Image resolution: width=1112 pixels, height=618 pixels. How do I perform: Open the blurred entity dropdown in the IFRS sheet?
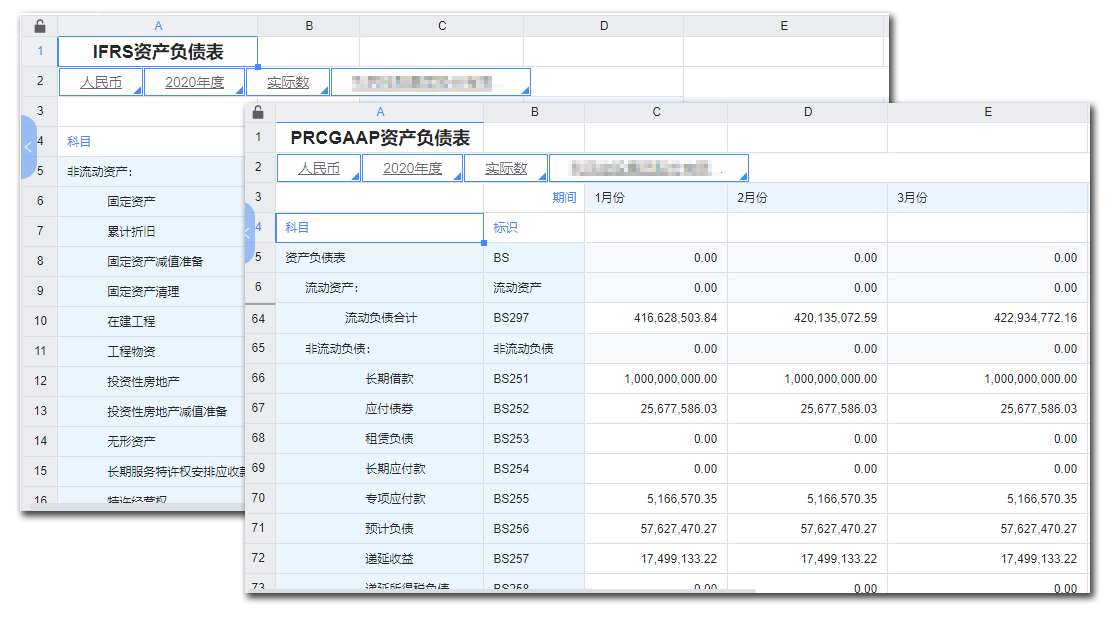coord(430,82)
